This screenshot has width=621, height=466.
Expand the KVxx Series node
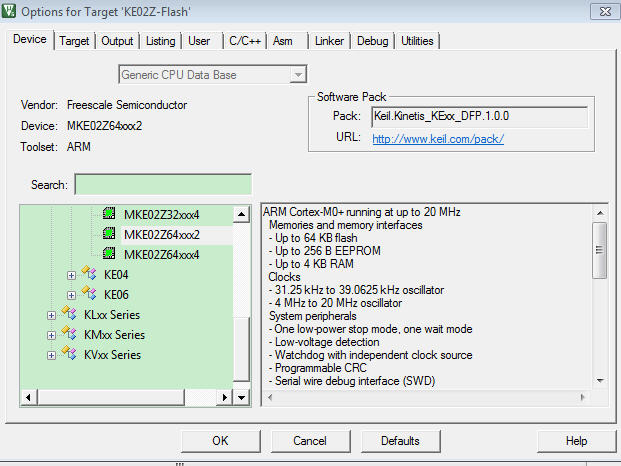(51, 356)
